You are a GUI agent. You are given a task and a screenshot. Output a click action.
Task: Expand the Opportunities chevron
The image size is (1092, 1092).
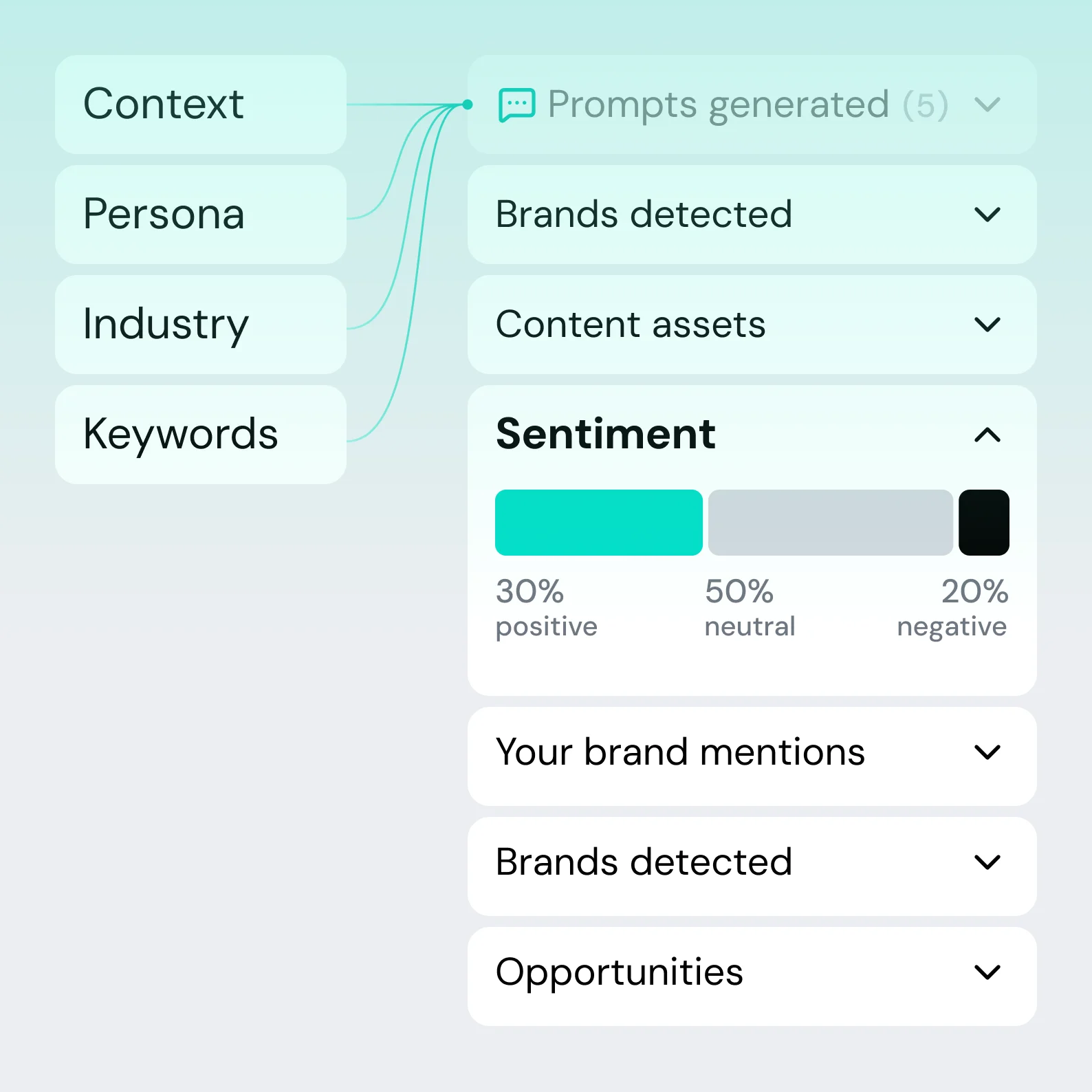click(987, 972)
